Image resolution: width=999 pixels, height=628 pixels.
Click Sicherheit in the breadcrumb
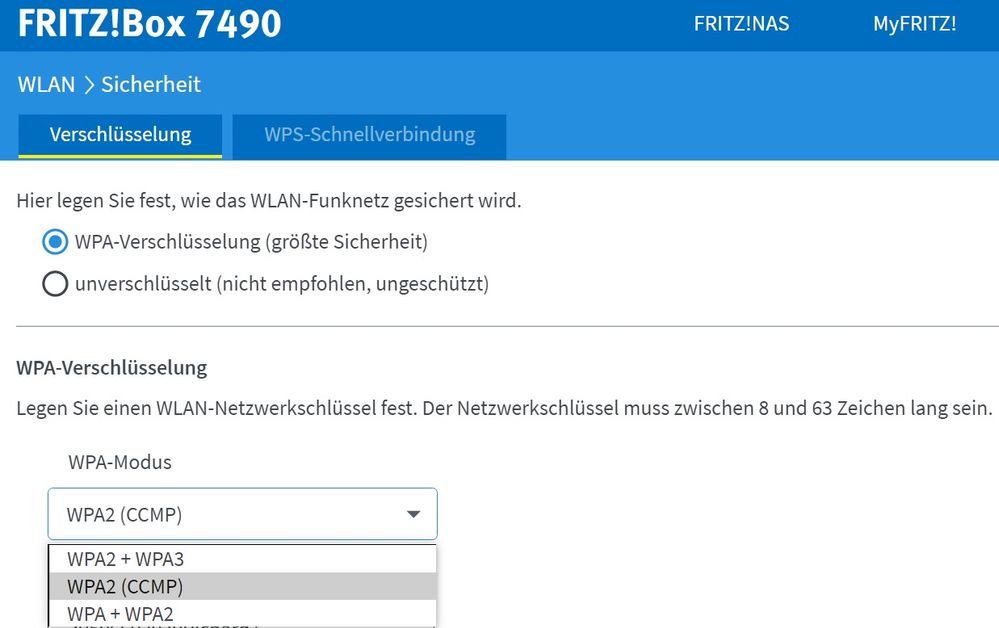coord(151,84)
